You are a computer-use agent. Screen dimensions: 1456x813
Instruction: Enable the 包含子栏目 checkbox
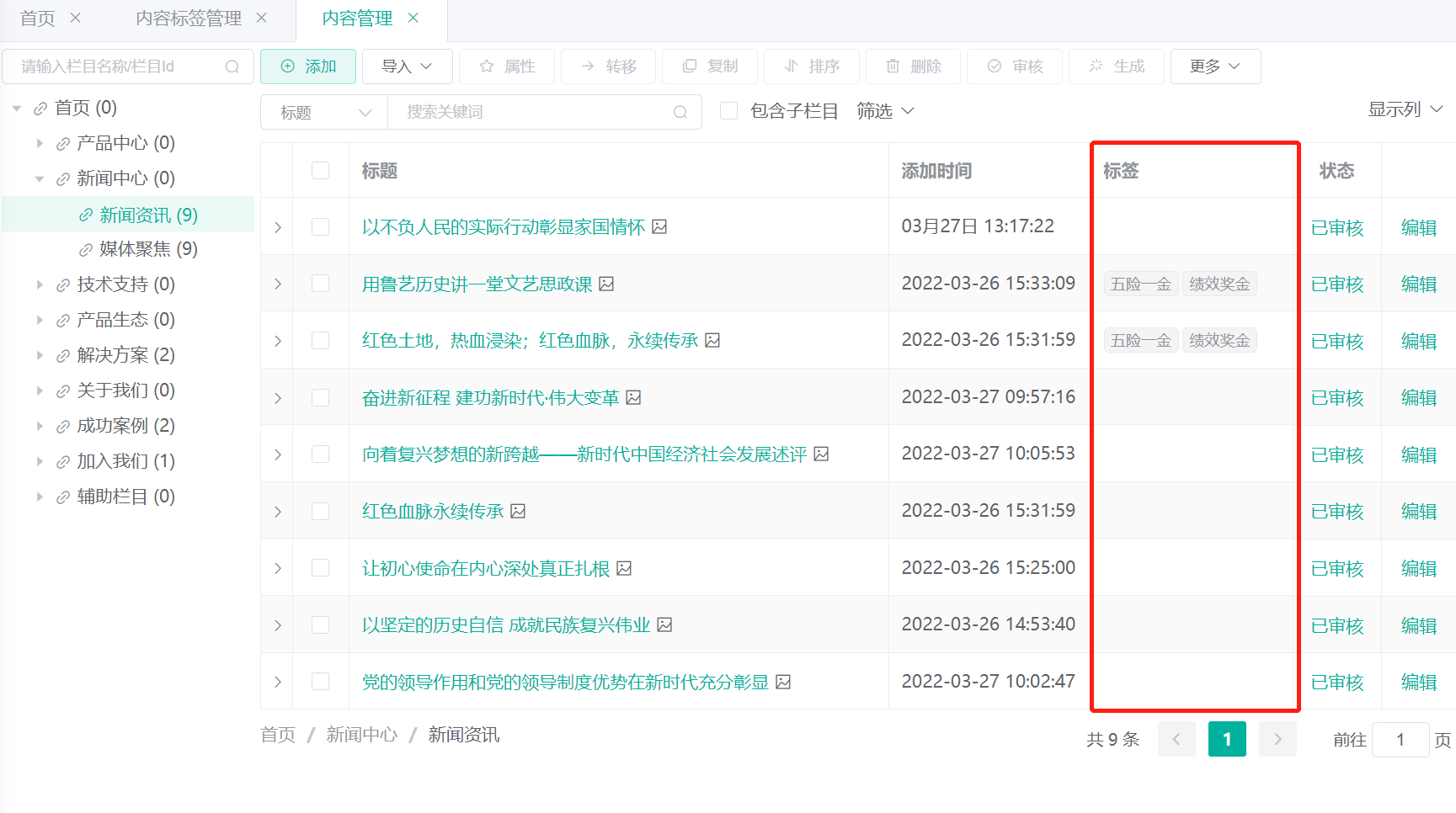click(x=729, y=111)
